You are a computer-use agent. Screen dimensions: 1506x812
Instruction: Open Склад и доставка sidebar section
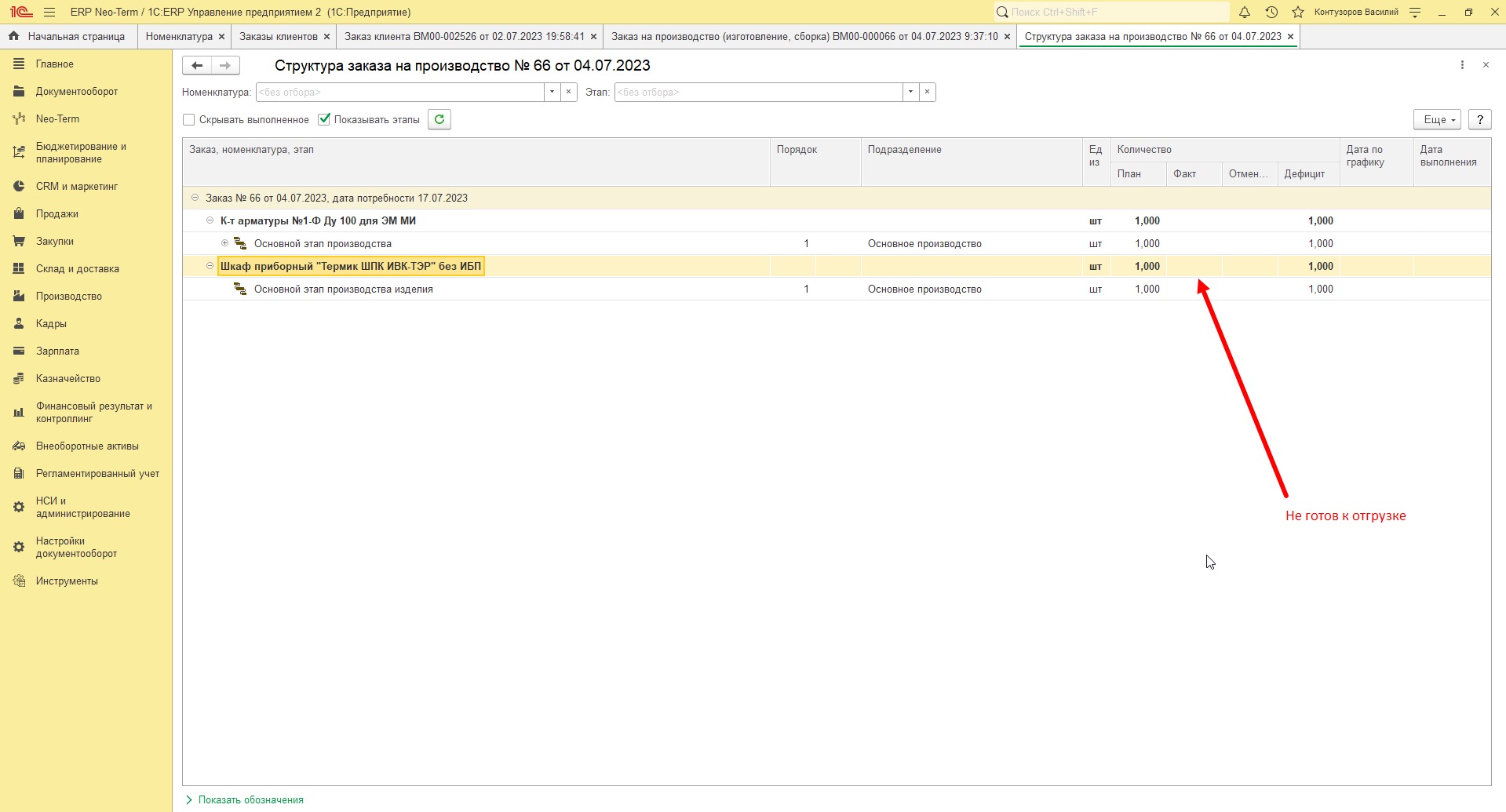(78, 269)
